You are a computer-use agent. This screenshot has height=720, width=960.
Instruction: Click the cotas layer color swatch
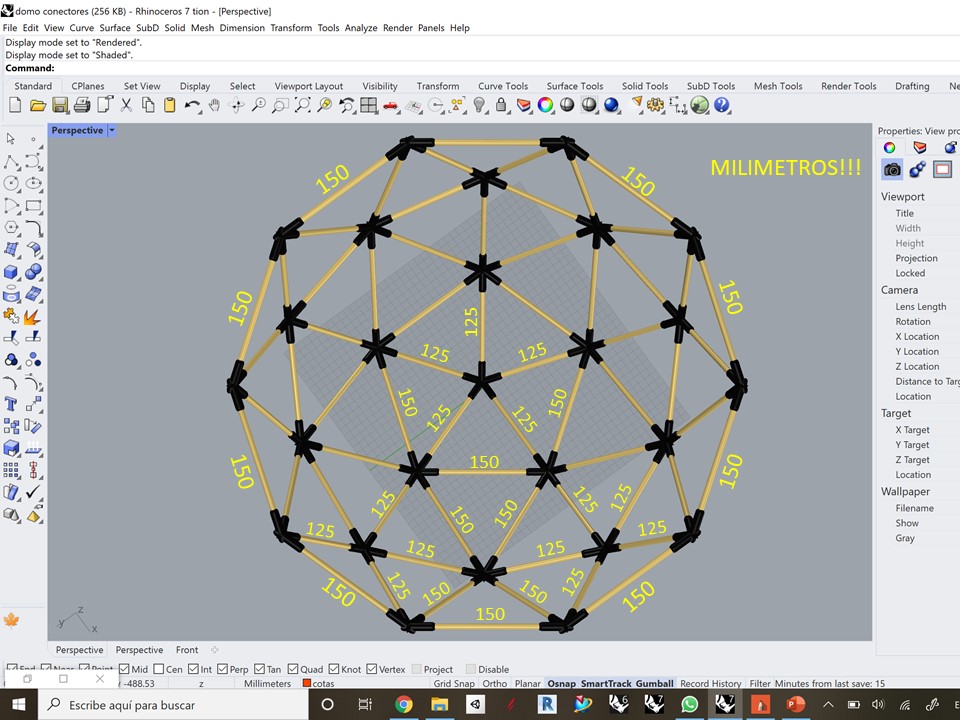307,683
